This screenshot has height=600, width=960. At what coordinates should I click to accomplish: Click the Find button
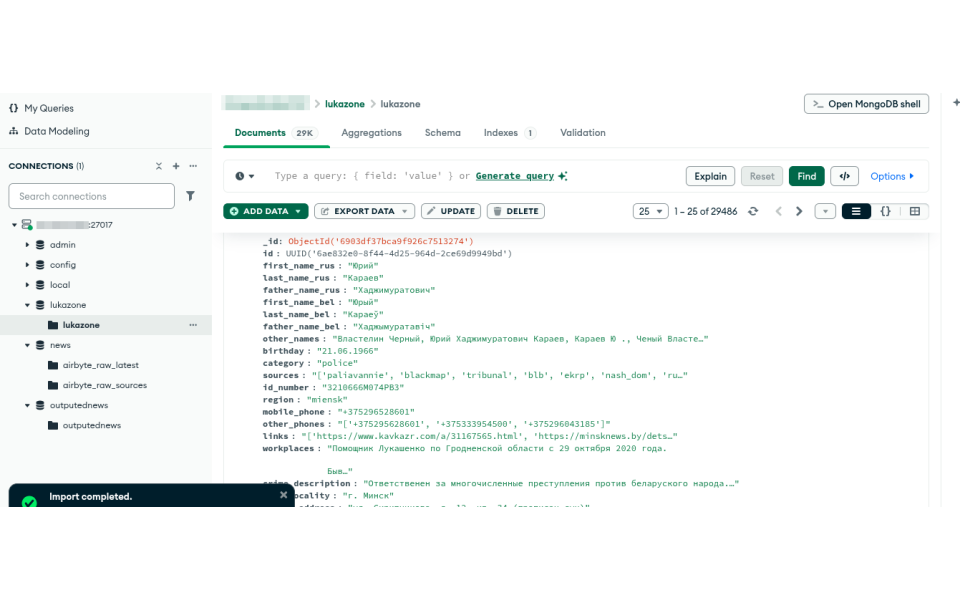pos(806,176)
